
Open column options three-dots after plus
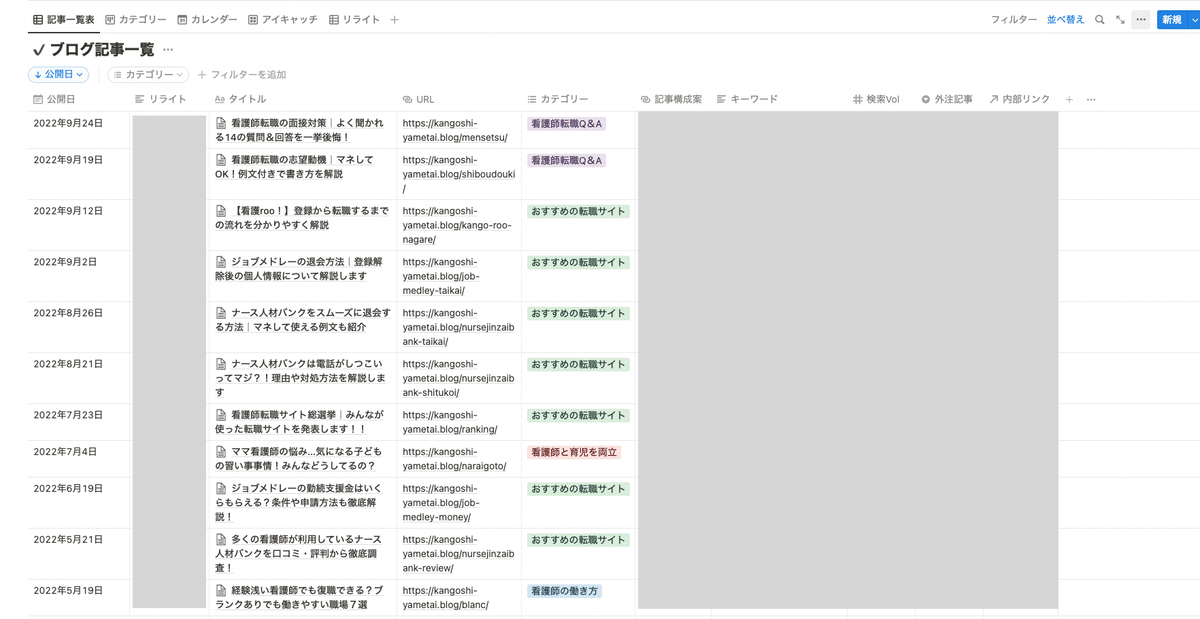(1091, 99)
